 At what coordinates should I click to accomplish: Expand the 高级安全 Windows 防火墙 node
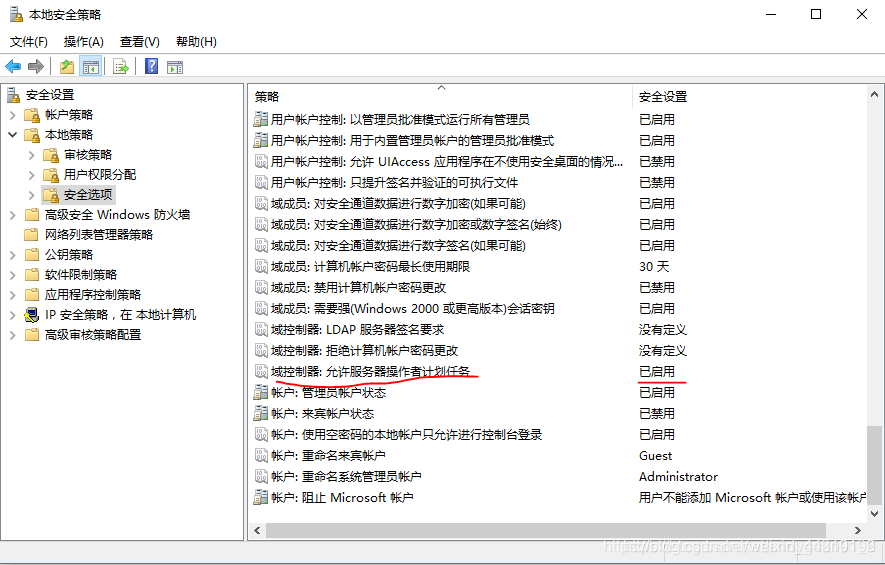coord(13,215)
